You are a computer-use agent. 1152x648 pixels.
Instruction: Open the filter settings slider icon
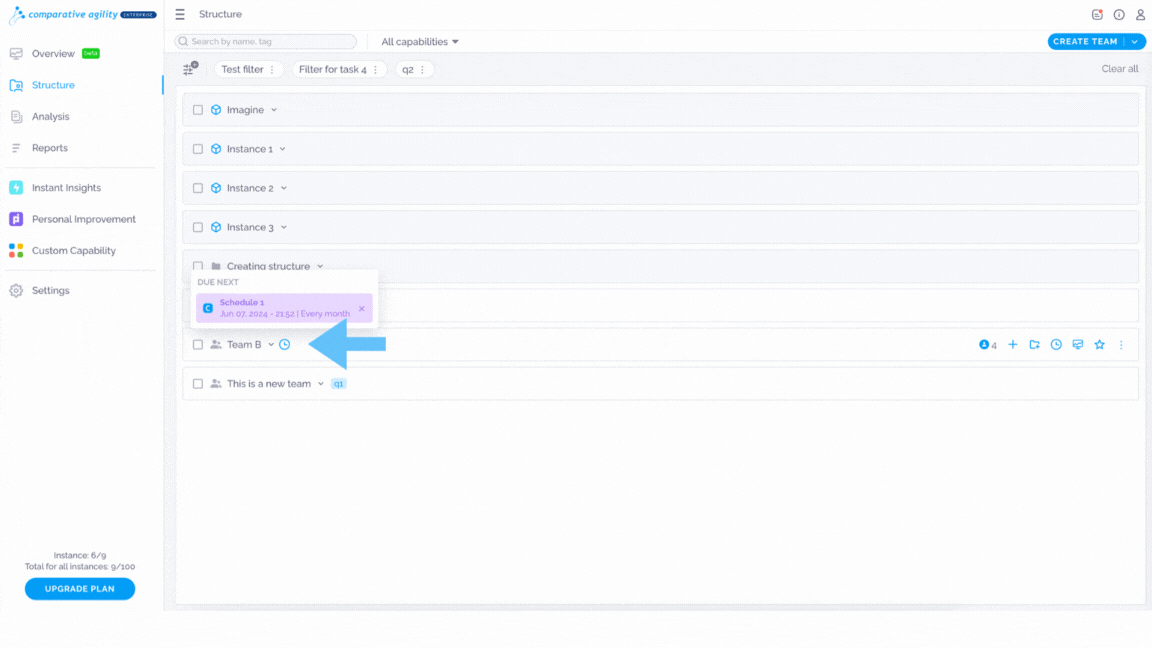point(190,69)
